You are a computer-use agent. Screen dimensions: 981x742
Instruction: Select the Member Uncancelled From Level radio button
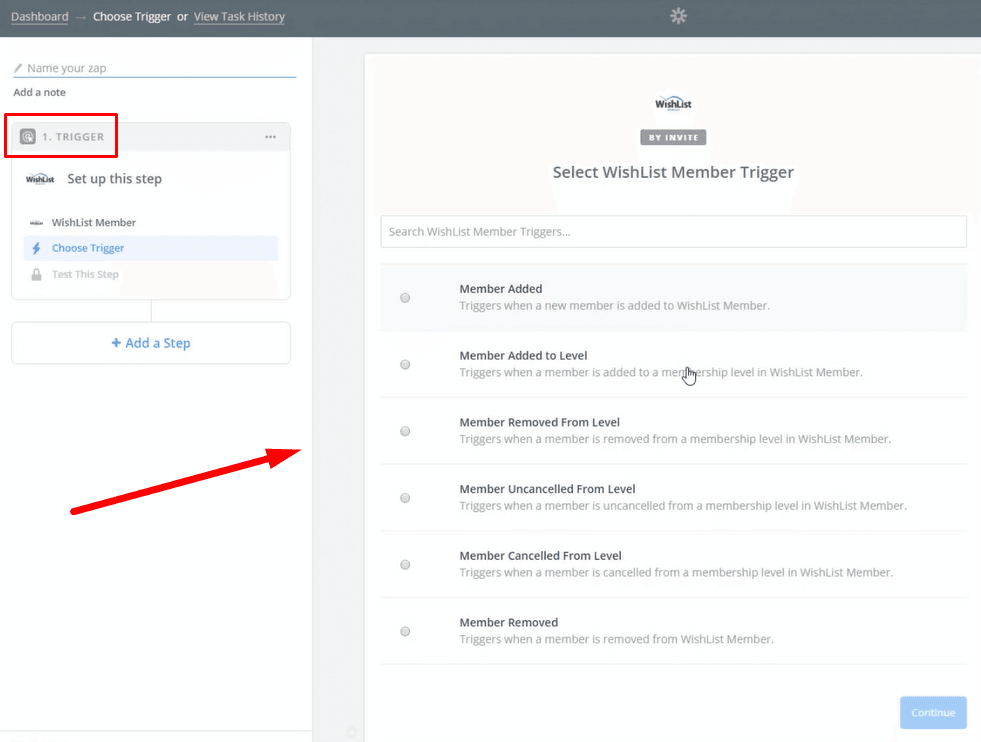pos(405,498)
